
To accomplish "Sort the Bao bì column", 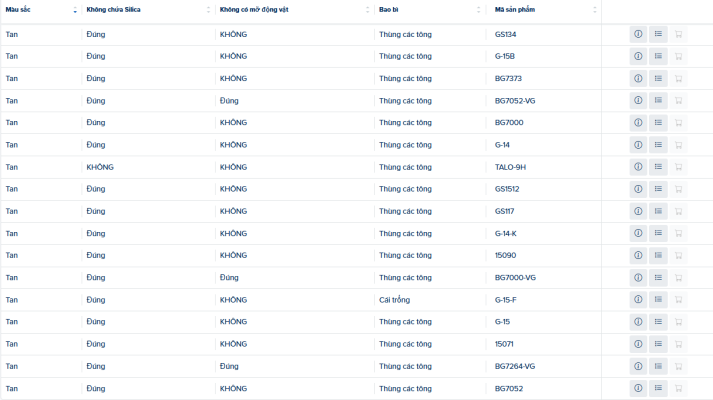I will pos(478,10).
